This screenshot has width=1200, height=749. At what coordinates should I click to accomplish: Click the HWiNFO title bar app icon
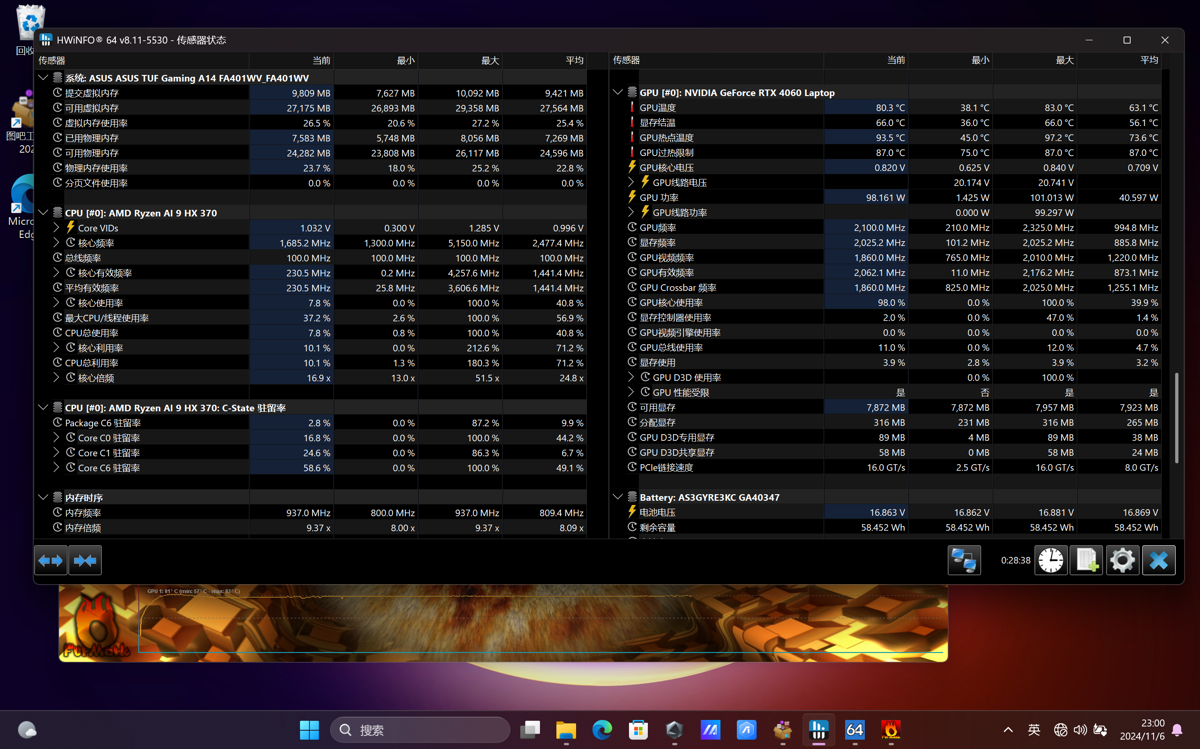pos(46,40)
